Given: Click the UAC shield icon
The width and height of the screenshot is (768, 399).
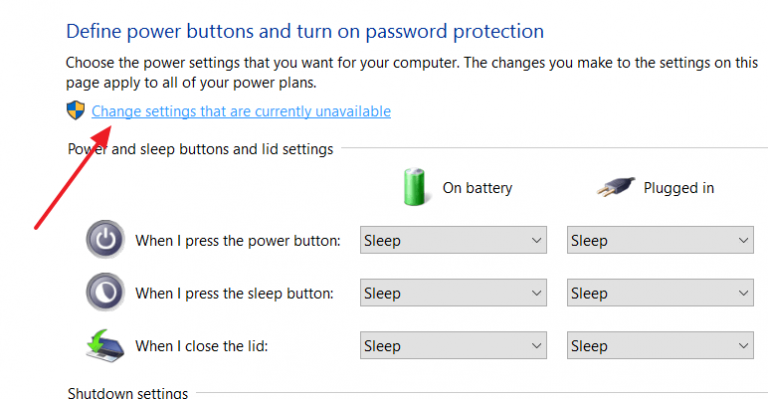Looking at the screenshot, I should pos(75,111).
